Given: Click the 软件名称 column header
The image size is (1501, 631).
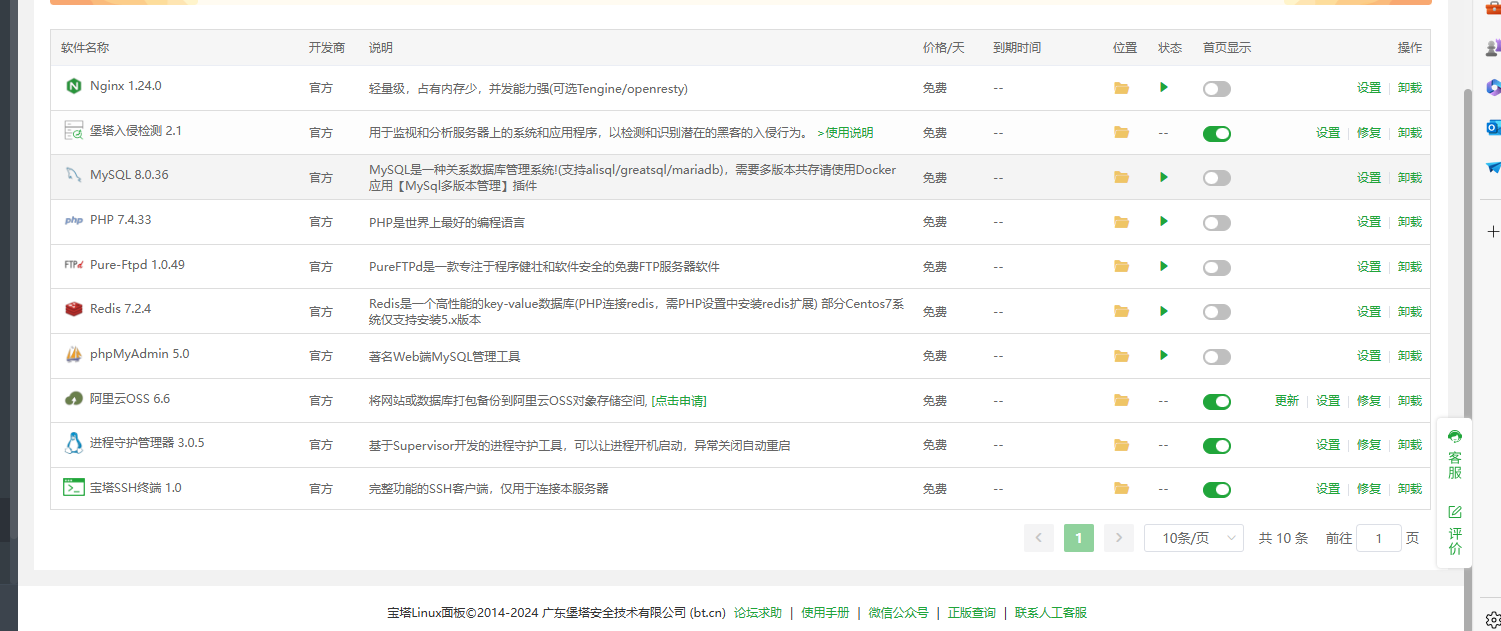Looking at the screenshot, I should point(85,48).
